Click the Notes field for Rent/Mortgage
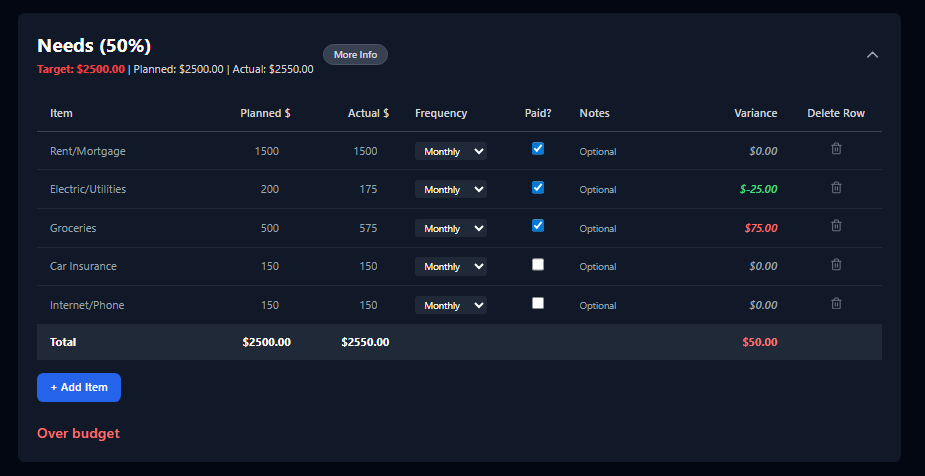This screenshot has width=925, height=476. pyautogui.click(x=626, y=152)
